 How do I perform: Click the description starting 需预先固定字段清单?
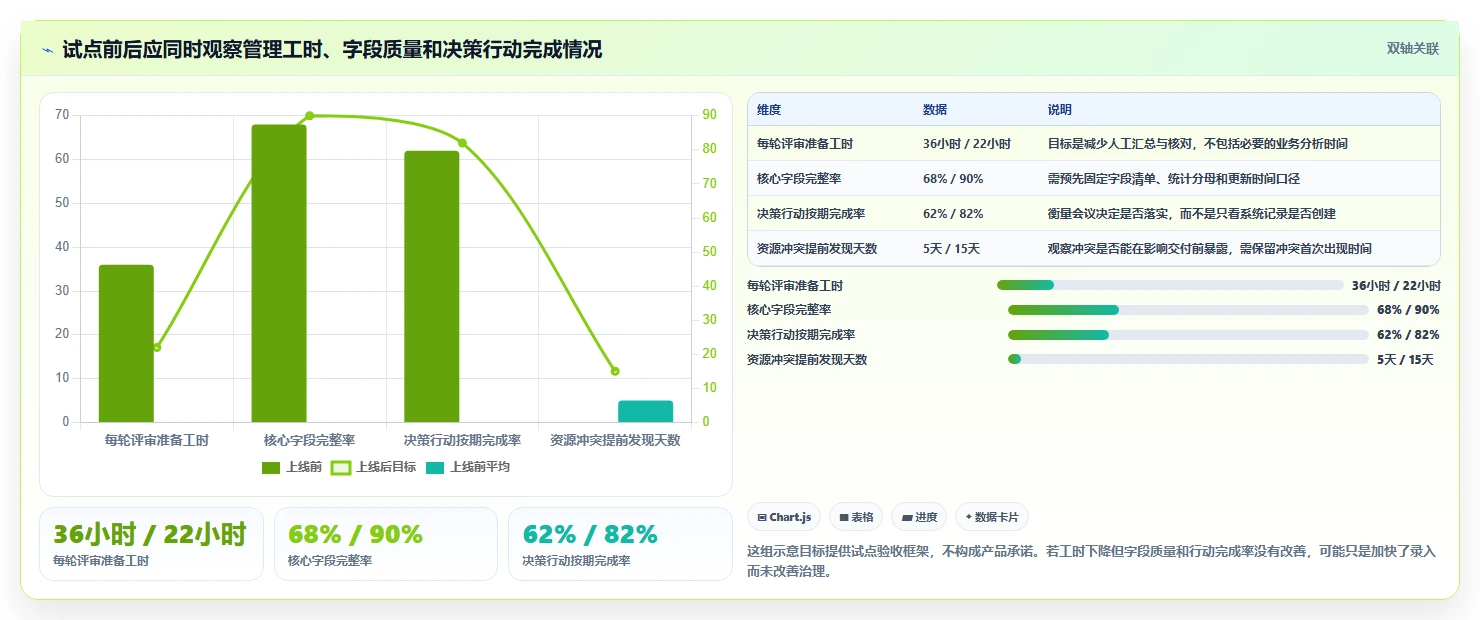point(1173,179)
